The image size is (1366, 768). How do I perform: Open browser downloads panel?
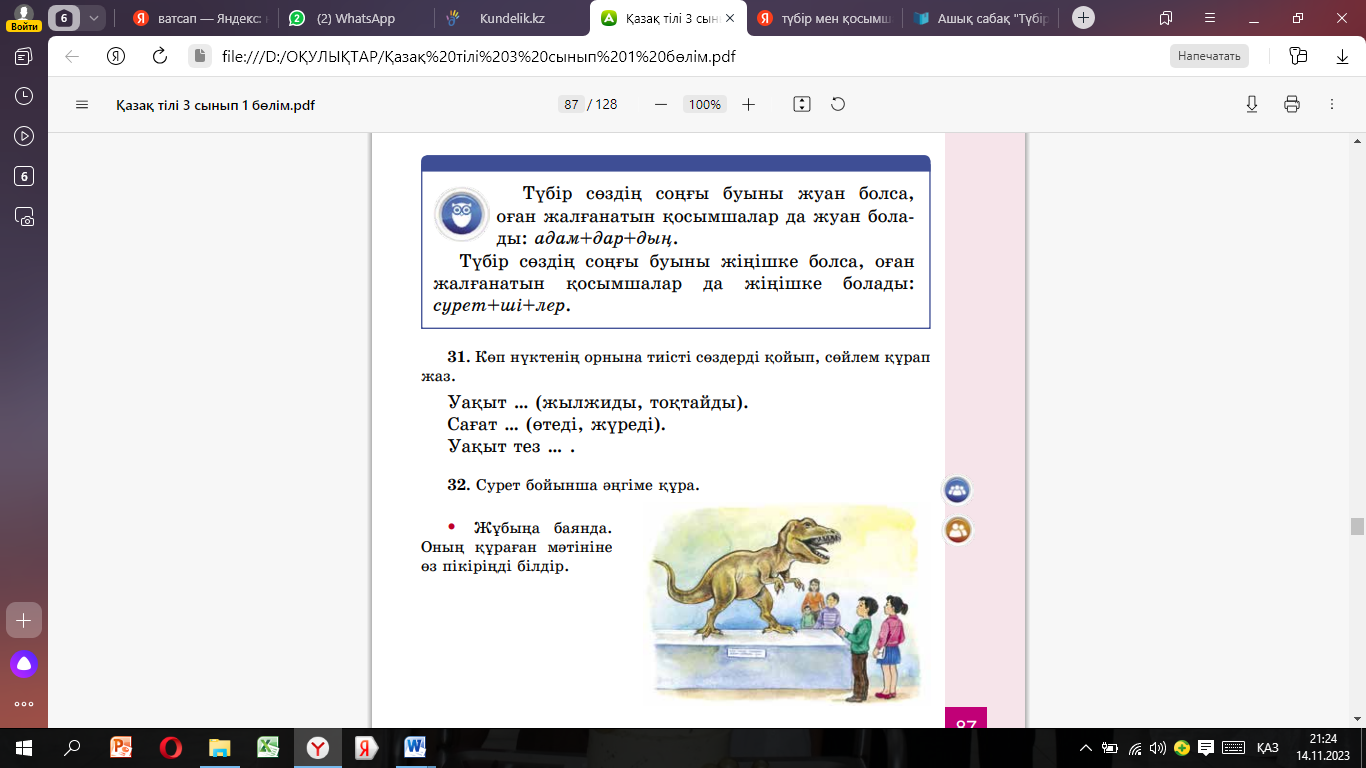pyautogui.click(x=1342, y=56)
